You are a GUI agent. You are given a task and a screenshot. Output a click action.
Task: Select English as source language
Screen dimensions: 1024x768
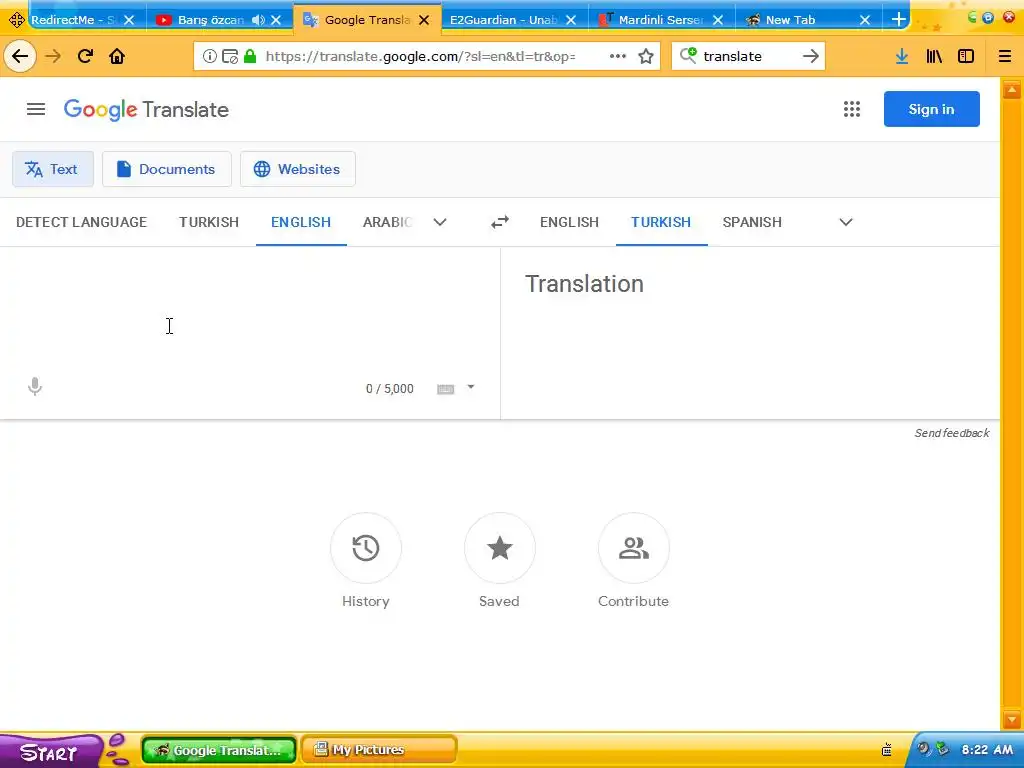(301, 222)
